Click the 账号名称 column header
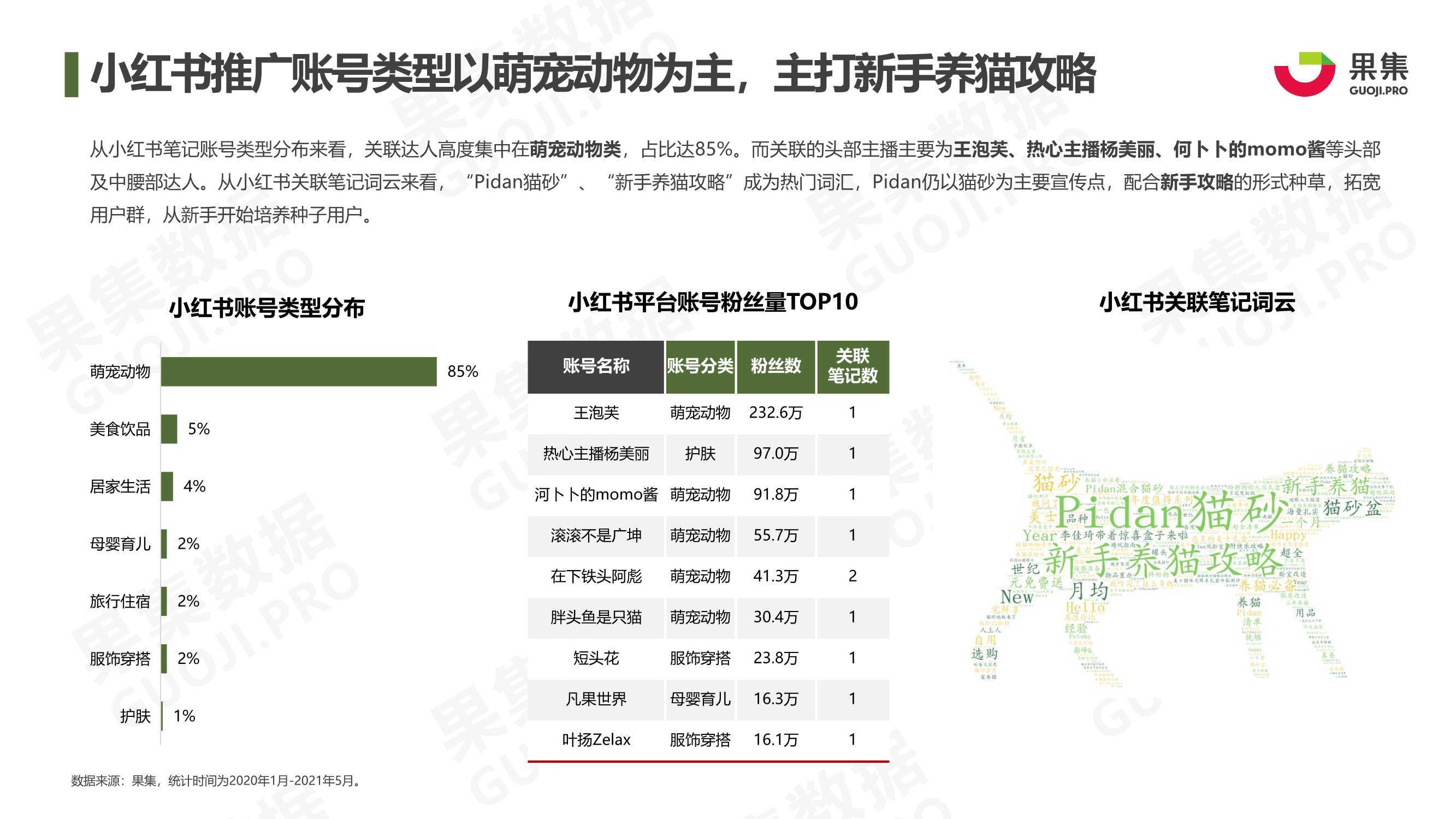The width and height of the screenshot is (1456, 819). click(x=596, y=367)
